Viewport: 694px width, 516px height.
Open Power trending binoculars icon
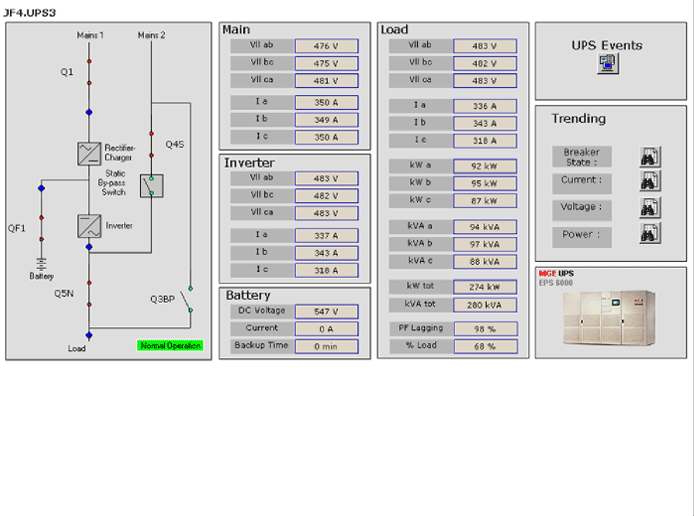point(650,233)
